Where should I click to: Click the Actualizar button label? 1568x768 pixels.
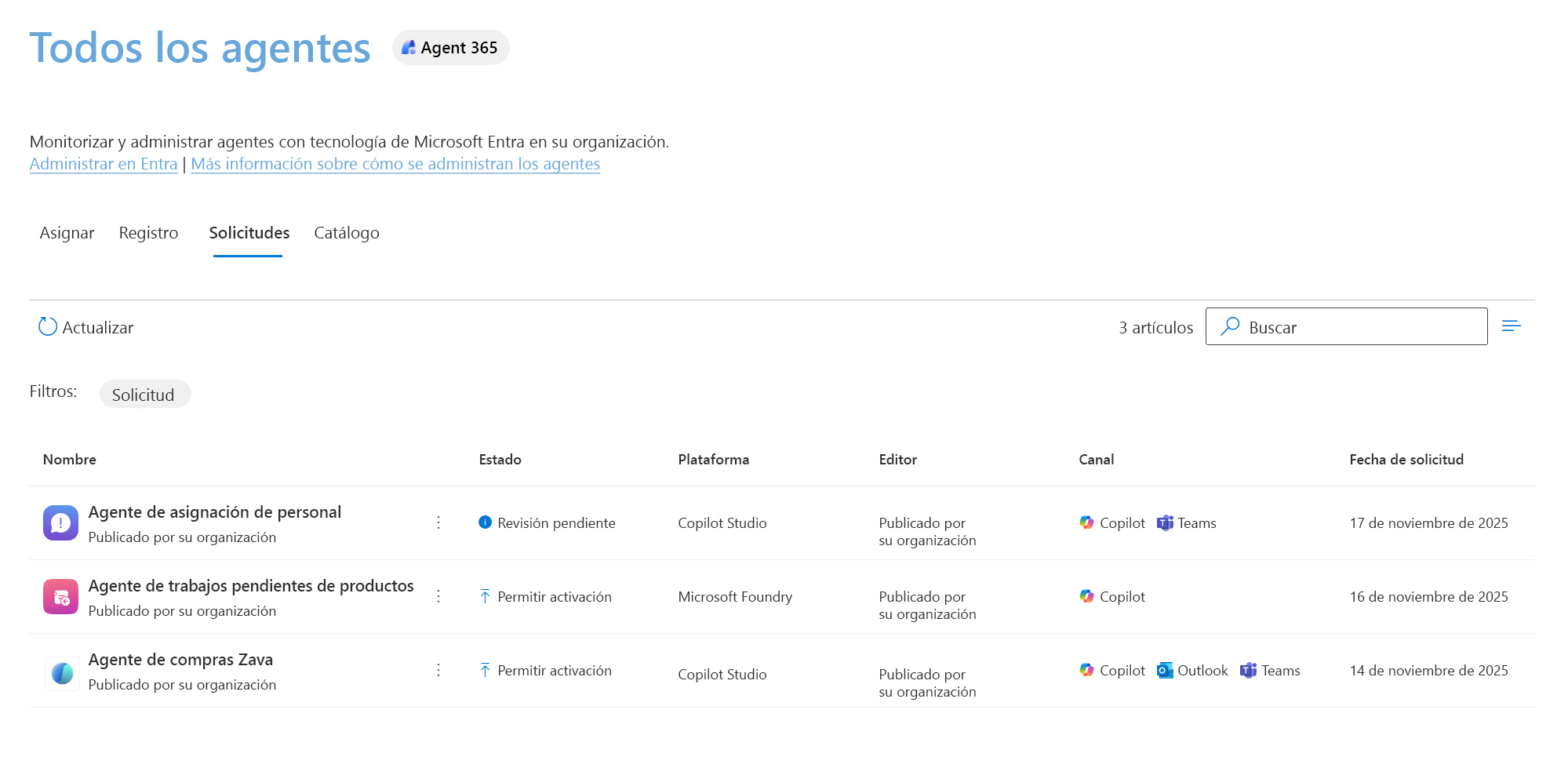(x=98, y=328)
